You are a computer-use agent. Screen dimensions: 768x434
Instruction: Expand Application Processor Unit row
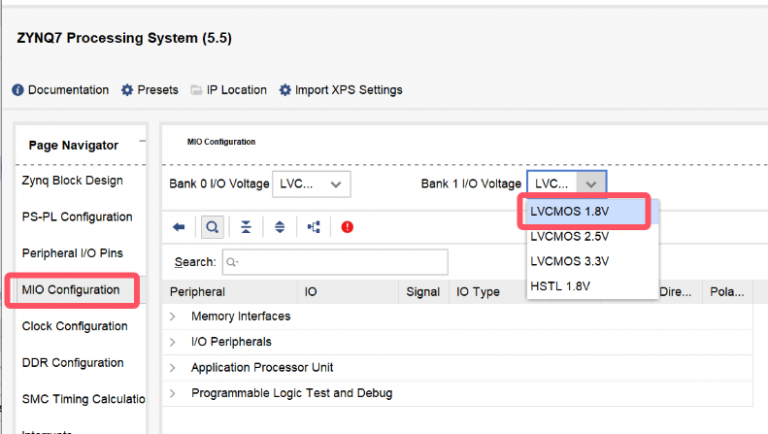172,368
